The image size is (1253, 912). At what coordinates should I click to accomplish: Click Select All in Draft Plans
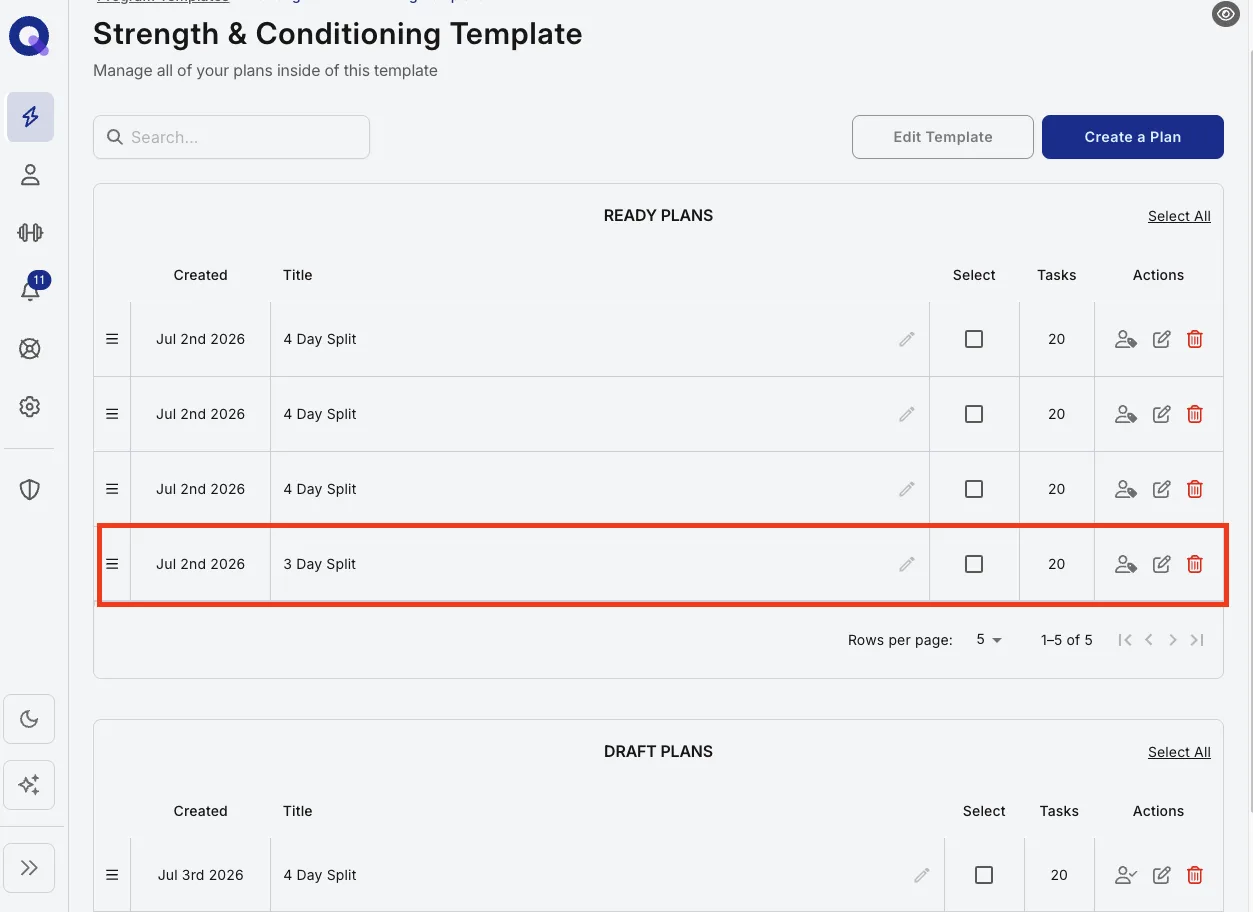point(1179,752)
